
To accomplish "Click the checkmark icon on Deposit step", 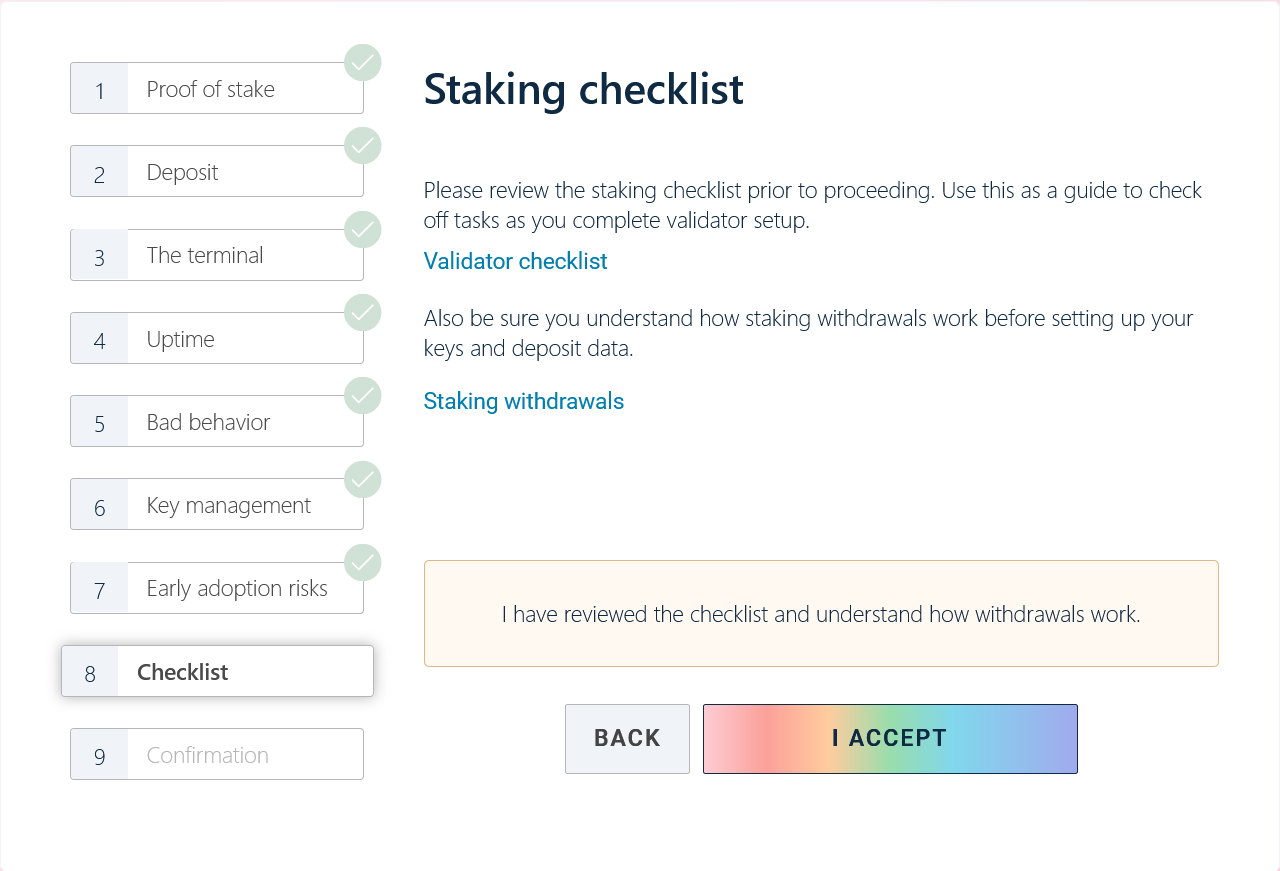I will coord(363,146).
